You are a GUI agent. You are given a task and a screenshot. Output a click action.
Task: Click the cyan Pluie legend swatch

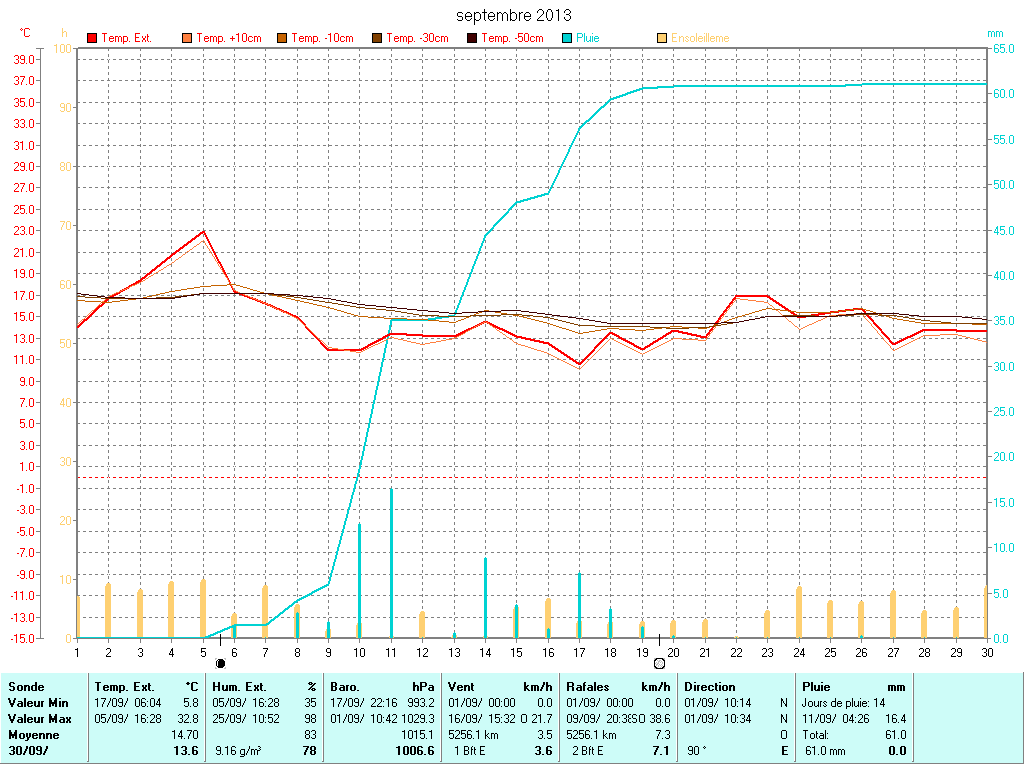click(x=567, y=38)
